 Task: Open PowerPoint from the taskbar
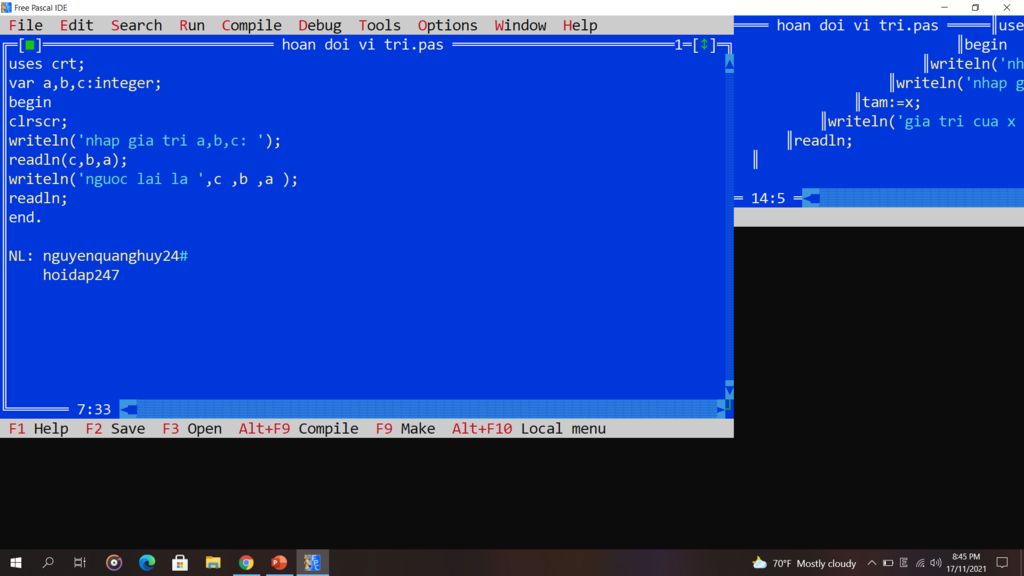pos(279,562)
